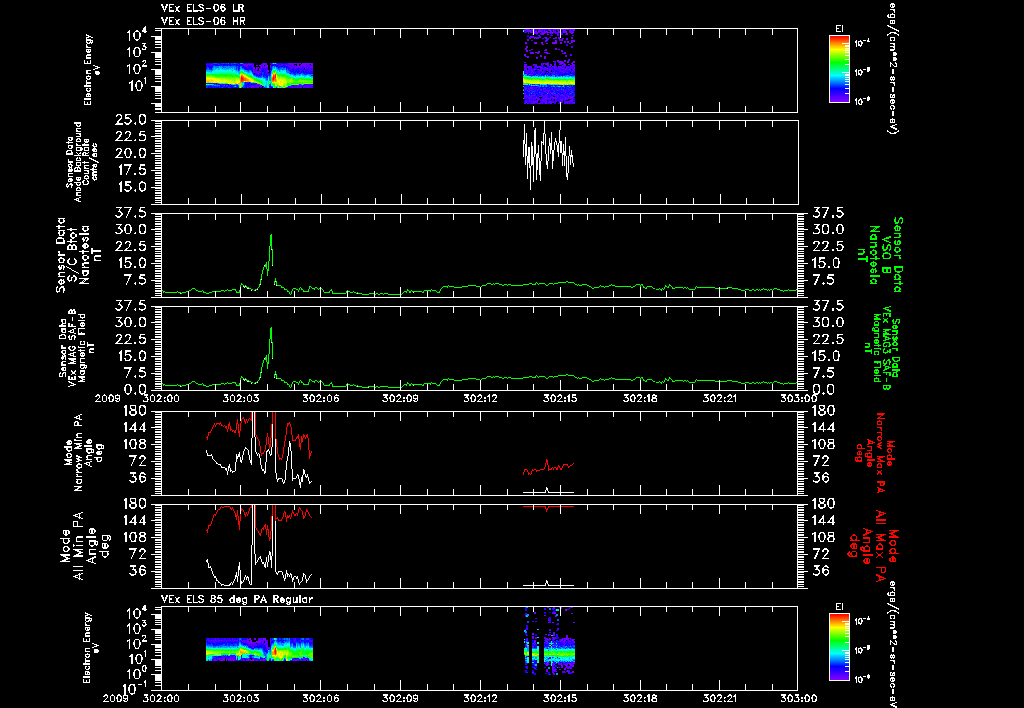This screenshot has width=1024, height=708.
Task: Click the 'Narrow Min PA Angle' left axis label
Action: (82, 452)
